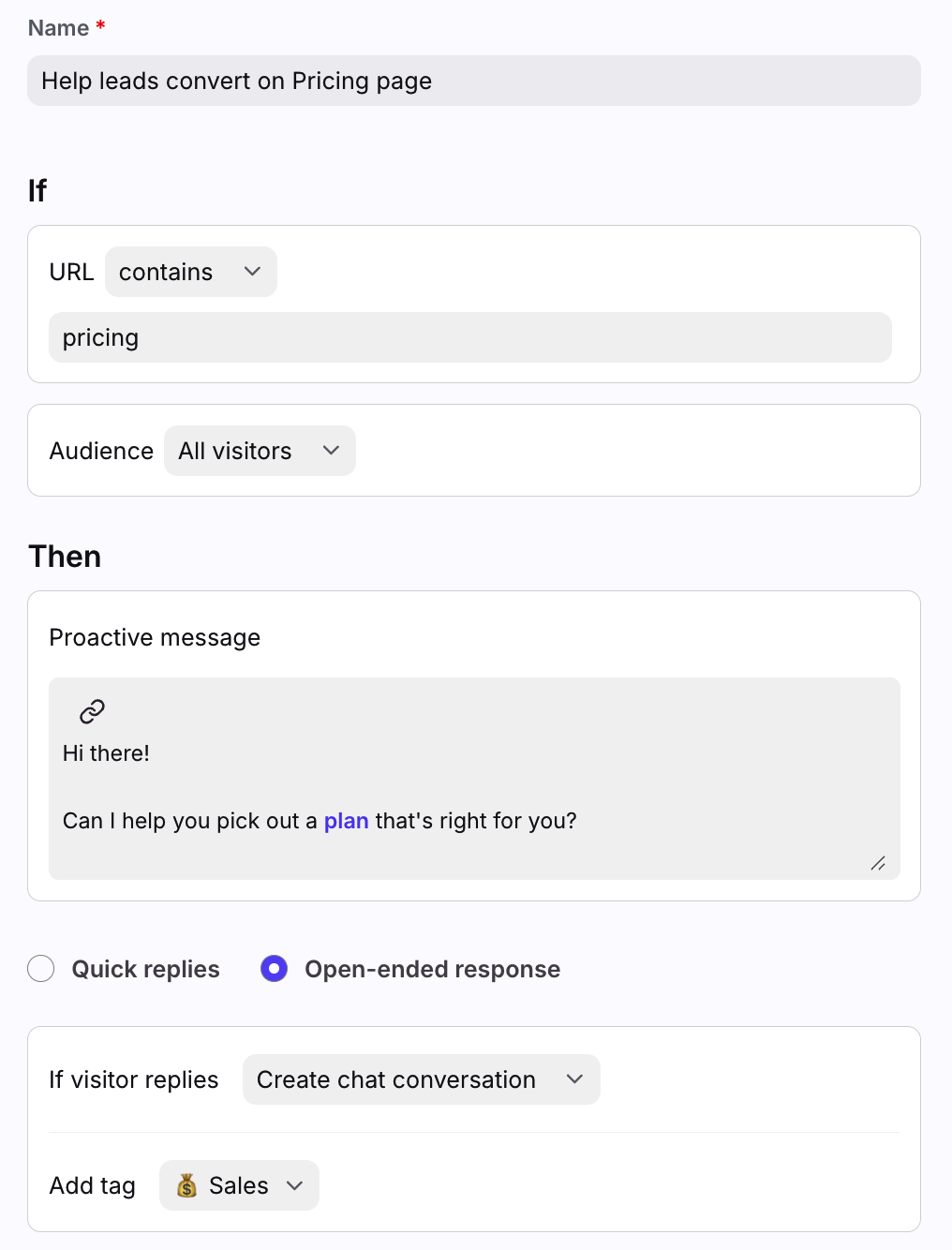952x1250 pixels.
Task: Click the resize handle of the message box
Action: point(877,863)
